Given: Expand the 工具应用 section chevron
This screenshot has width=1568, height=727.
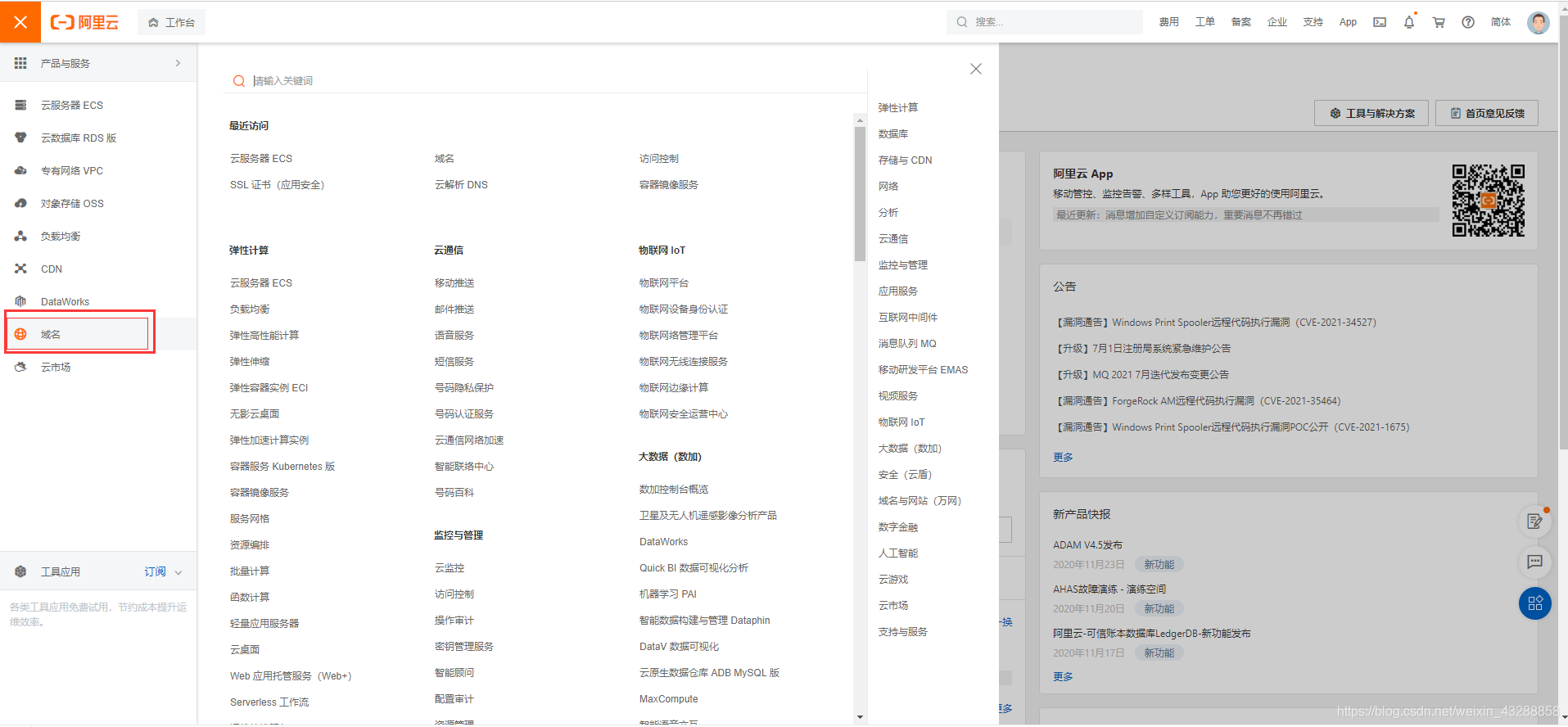Looking at the screenshot, I should click(x=178, y=572).
